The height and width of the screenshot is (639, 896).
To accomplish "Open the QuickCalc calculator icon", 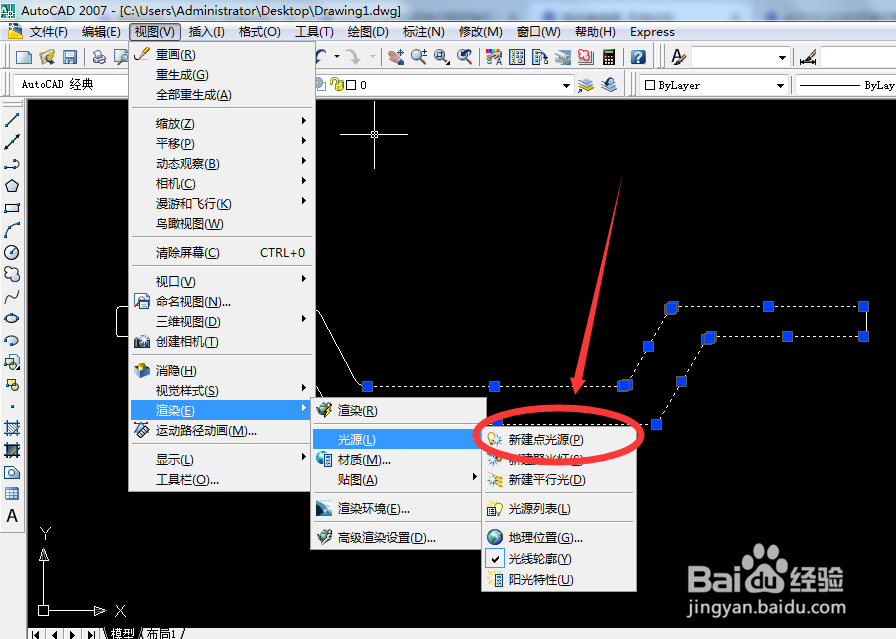I will (x=609, y=57).
